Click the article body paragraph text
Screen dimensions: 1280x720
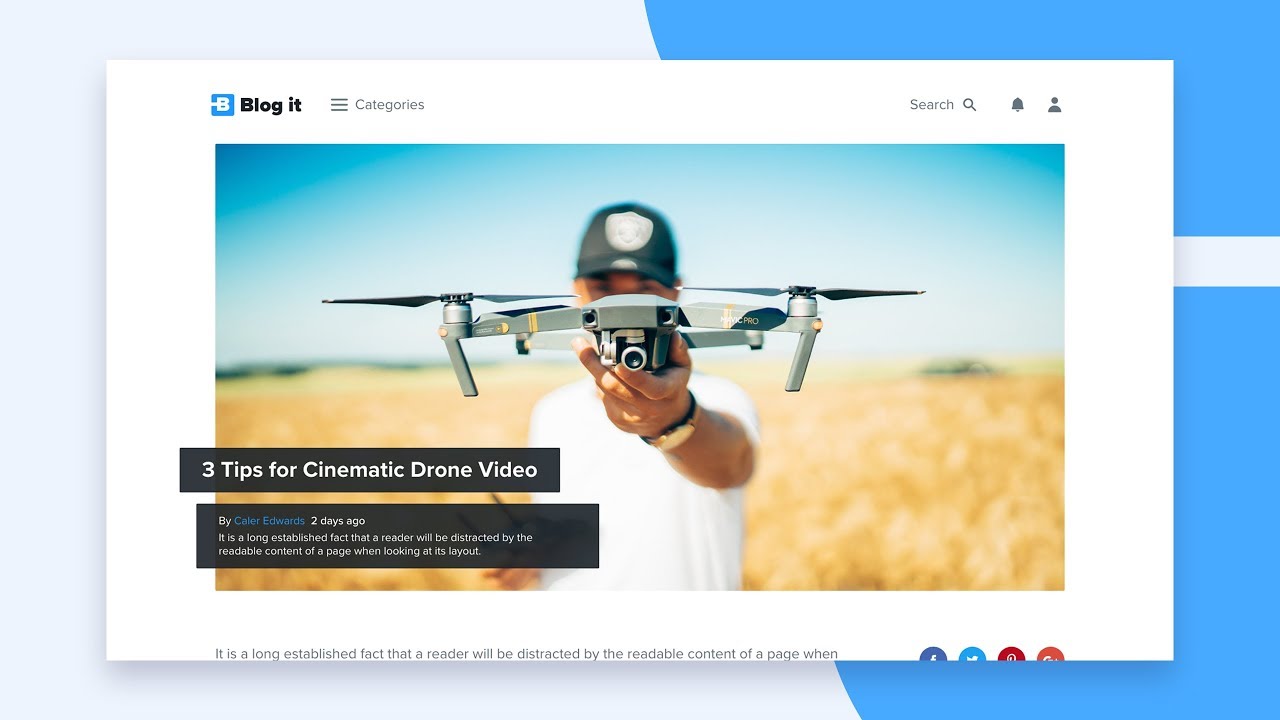pos(526,654)
